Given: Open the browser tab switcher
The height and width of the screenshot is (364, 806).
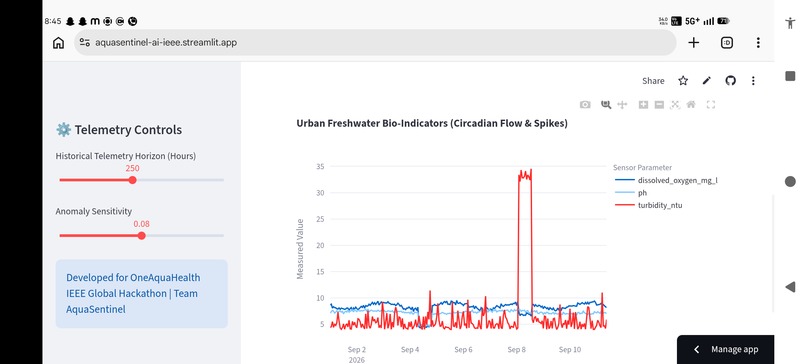Looking at the screenshot, I should [726, 43].
